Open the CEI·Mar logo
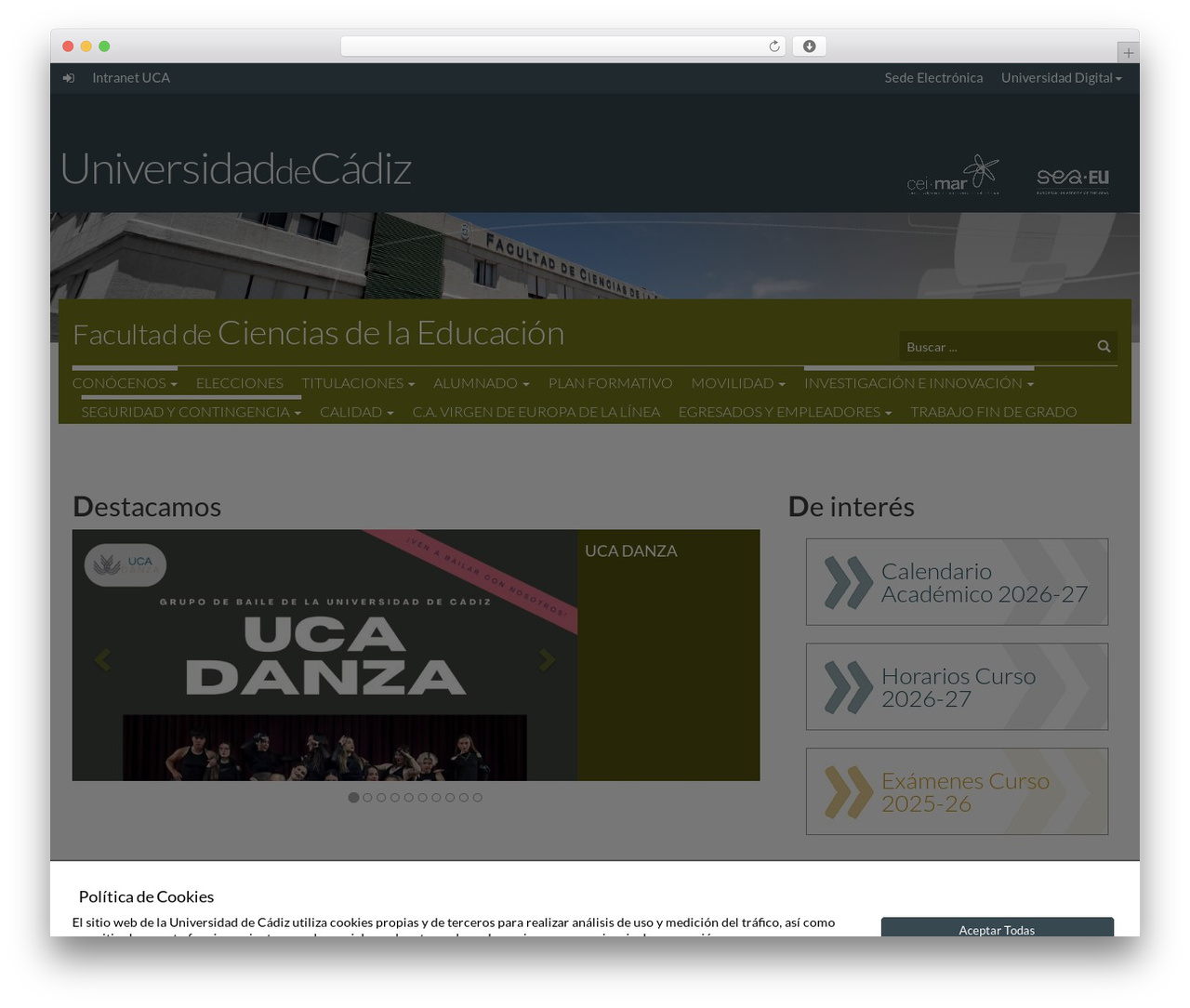 click(953, 175)
